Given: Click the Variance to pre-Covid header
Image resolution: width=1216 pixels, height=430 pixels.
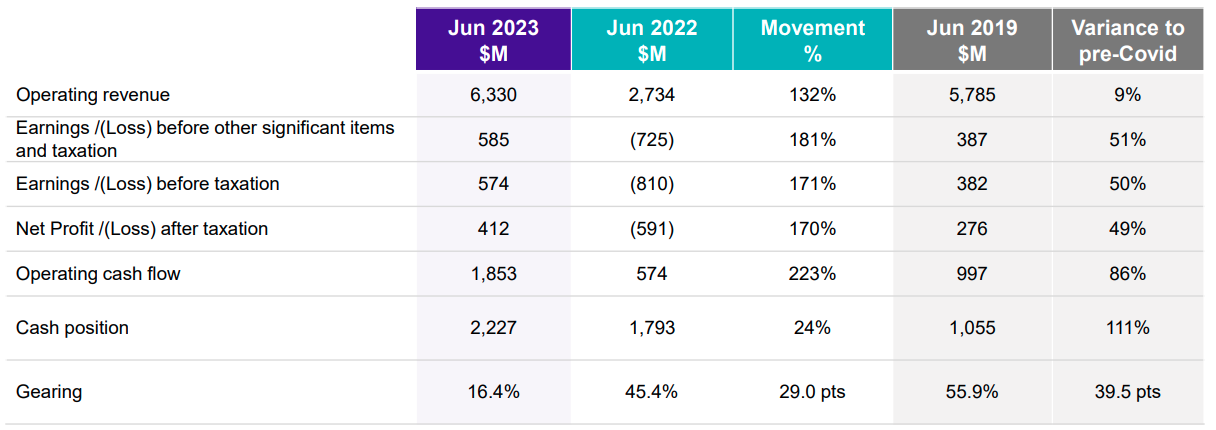Looking at the screenshot, I should pyautogui.click(x=1128, y=40).
